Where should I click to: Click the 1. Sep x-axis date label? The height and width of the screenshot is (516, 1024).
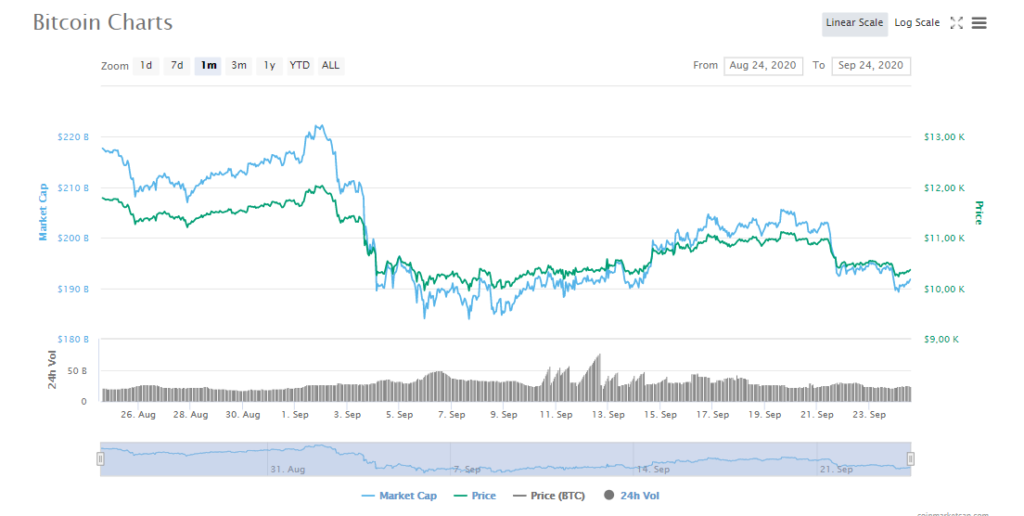295,415
